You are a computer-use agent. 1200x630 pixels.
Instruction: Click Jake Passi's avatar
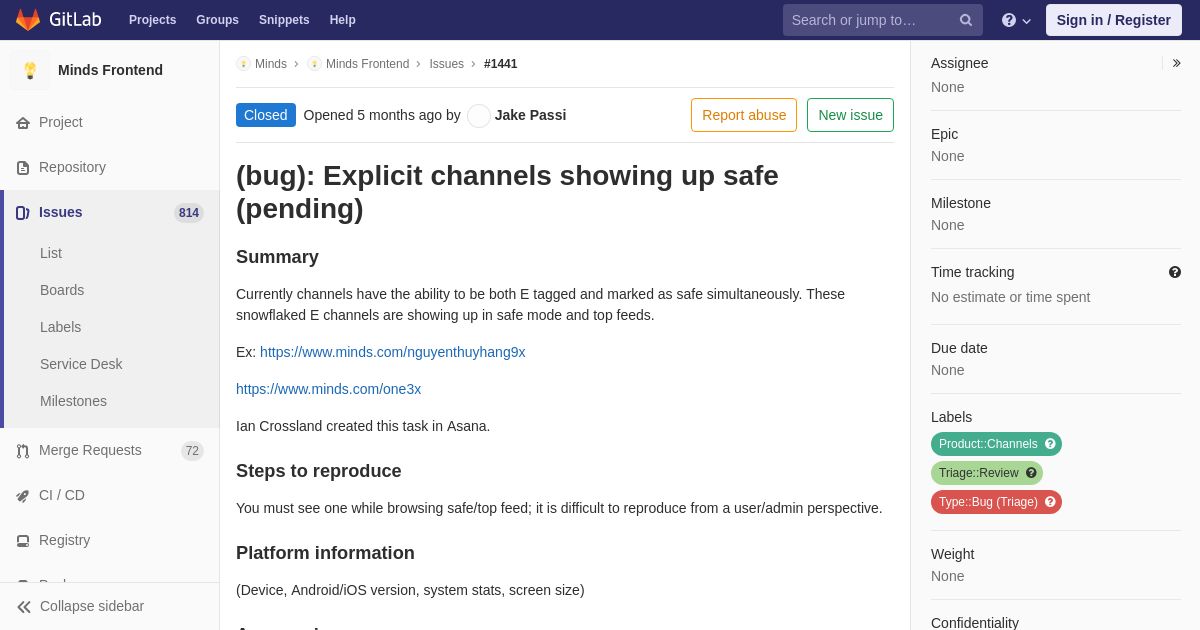pos(479,116)
